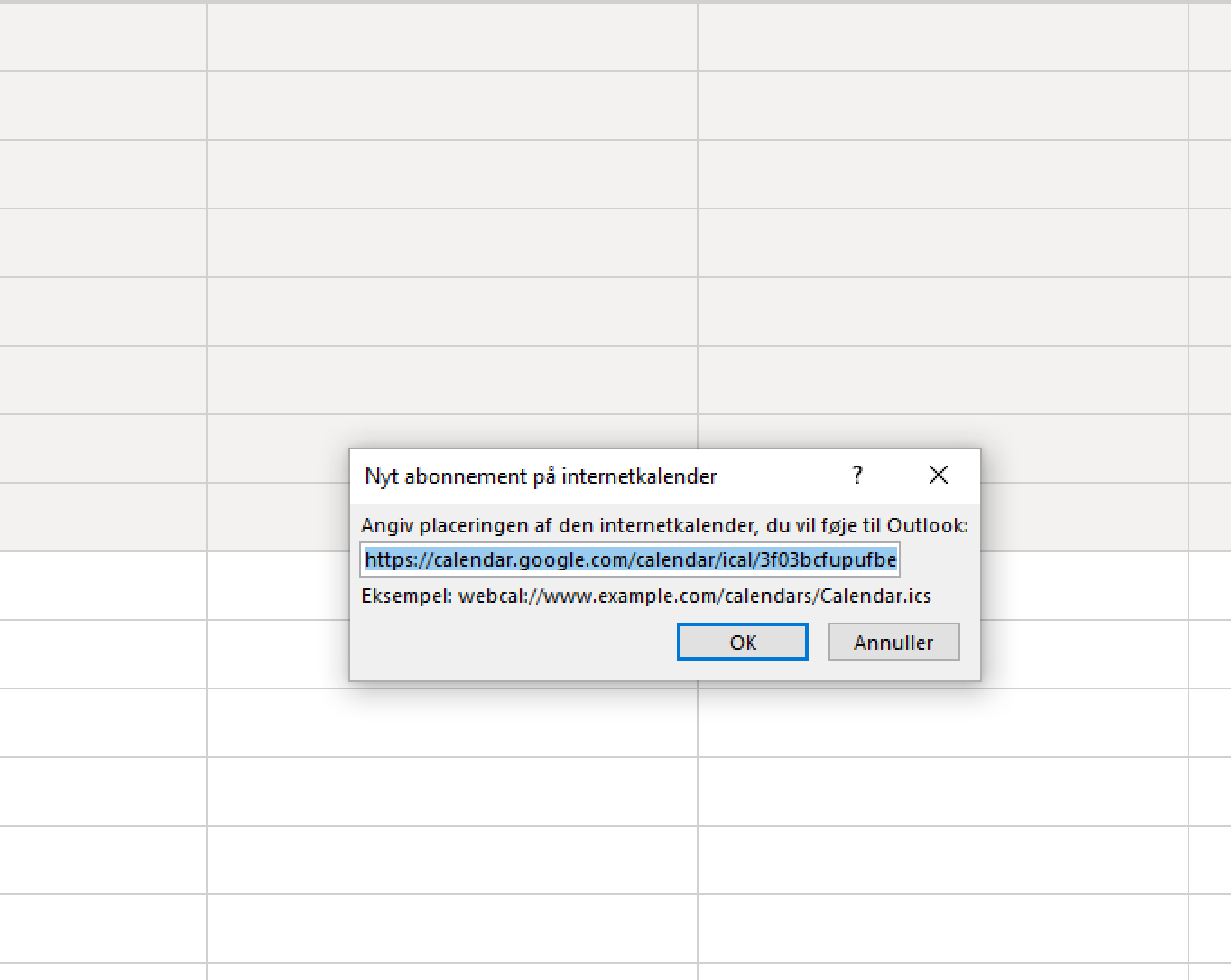Click the white calendar slot right of the URL field
Screen dimensions: 1231x980
point(1083,586)
